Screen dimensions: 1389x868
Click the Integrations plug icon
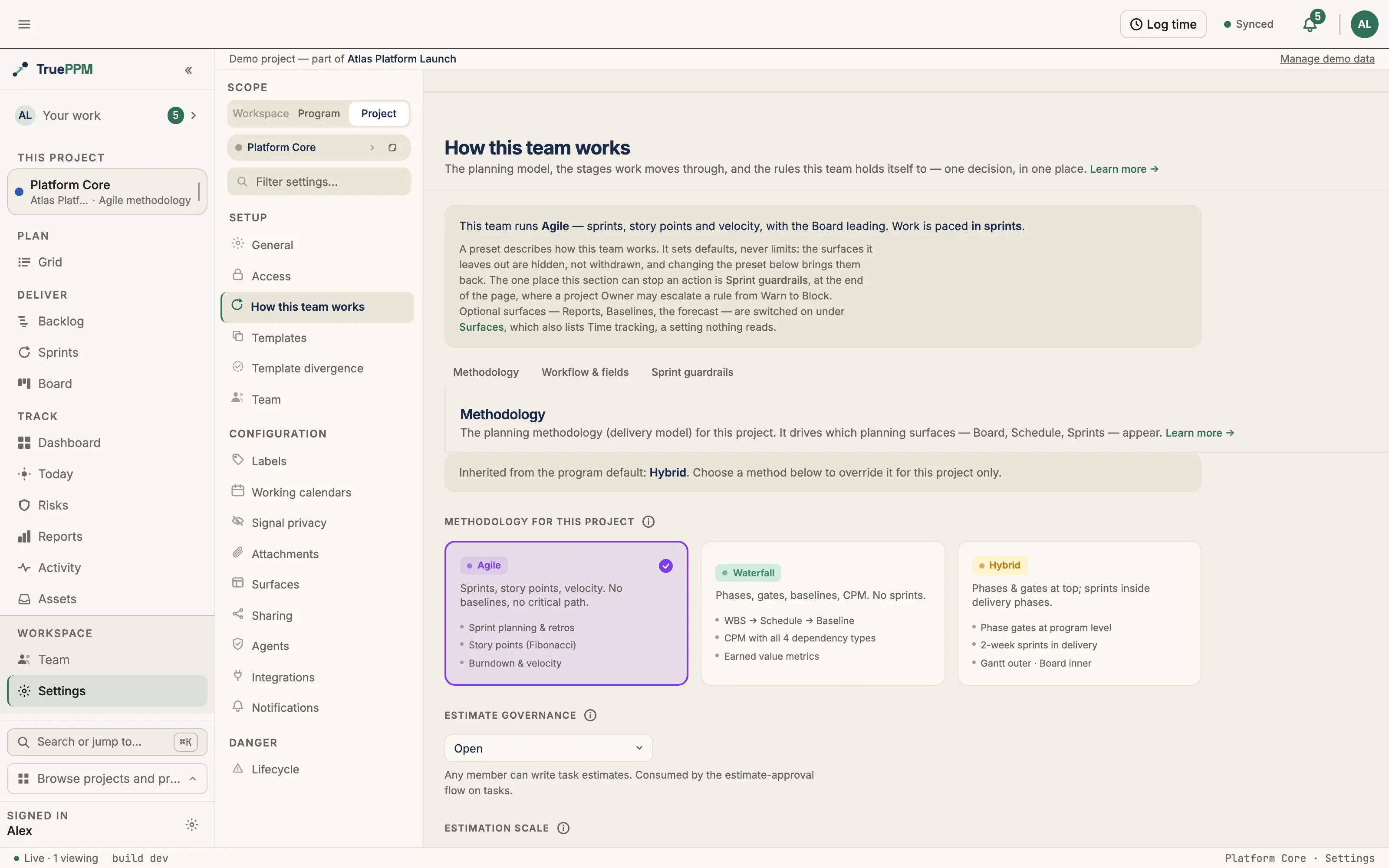237,676
